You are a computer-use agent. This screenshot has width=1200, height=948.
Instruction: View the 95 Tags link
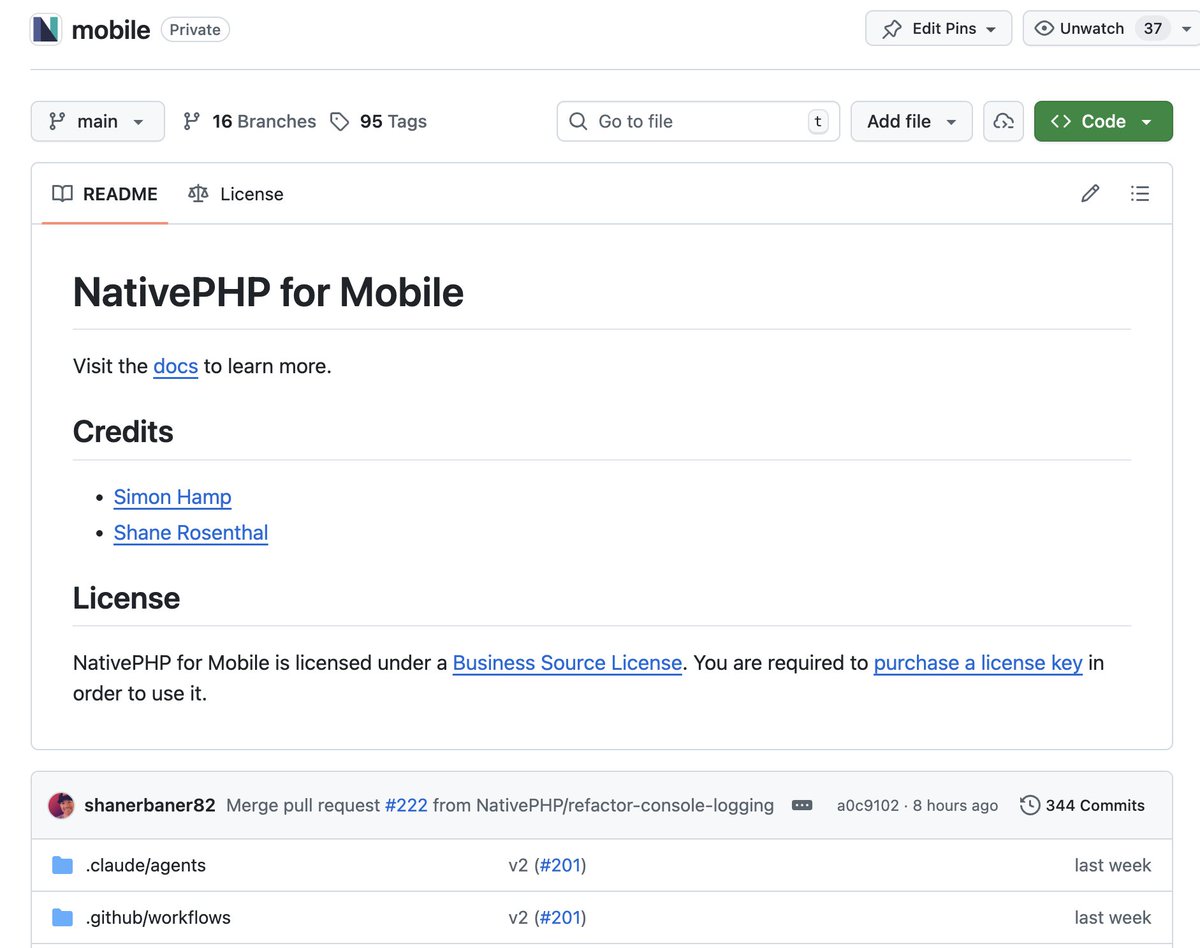378,121
